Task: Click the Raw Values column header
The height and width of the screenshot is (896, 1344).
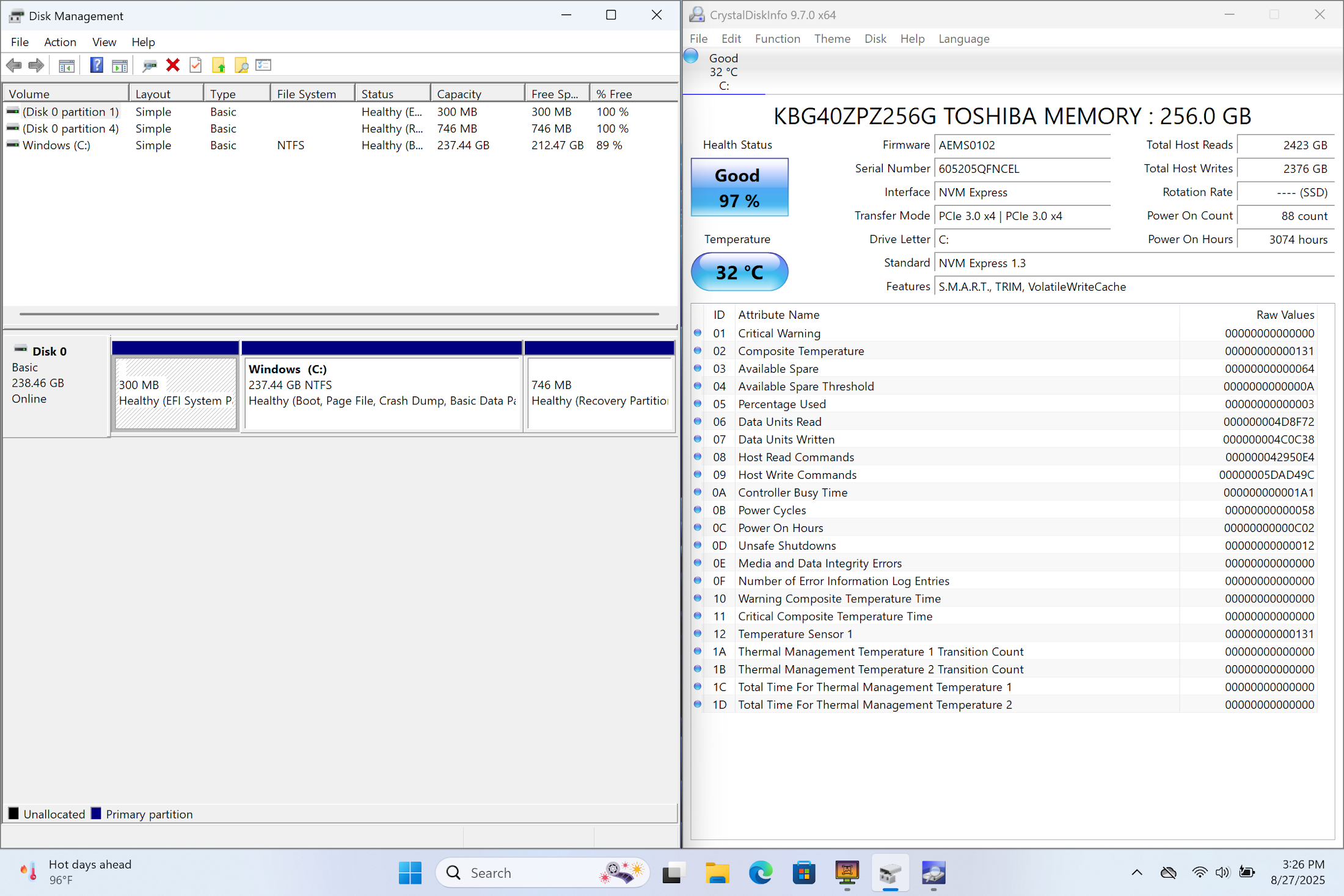Action: [1248, 315]
